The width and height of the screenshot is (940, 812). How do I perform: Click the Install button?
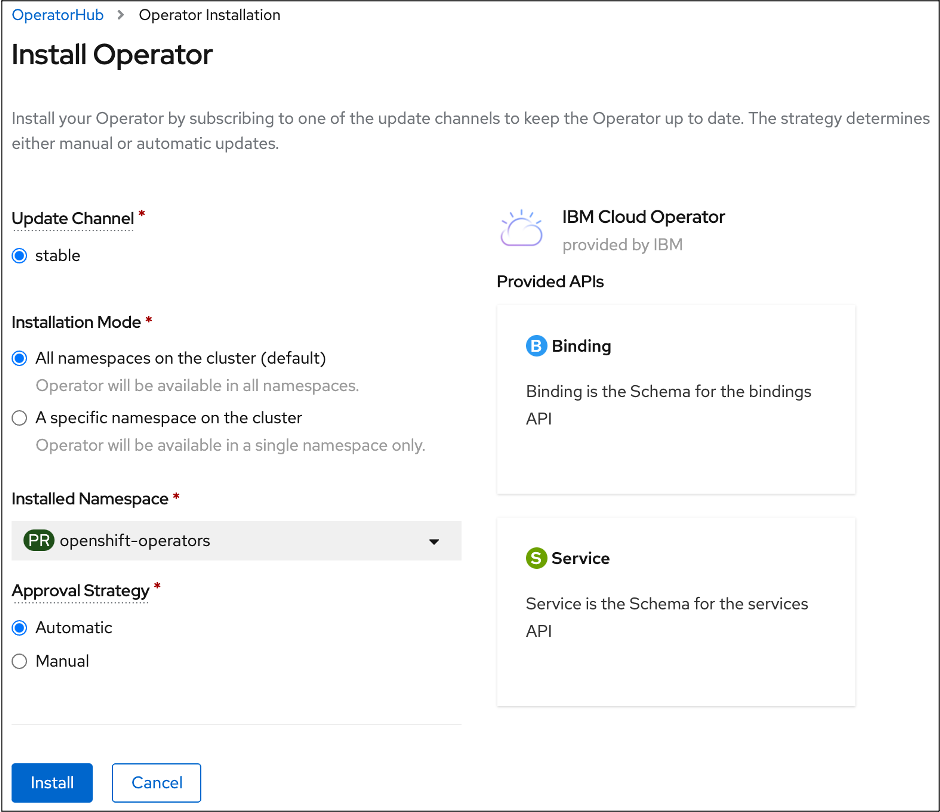(x=52, y=783)
